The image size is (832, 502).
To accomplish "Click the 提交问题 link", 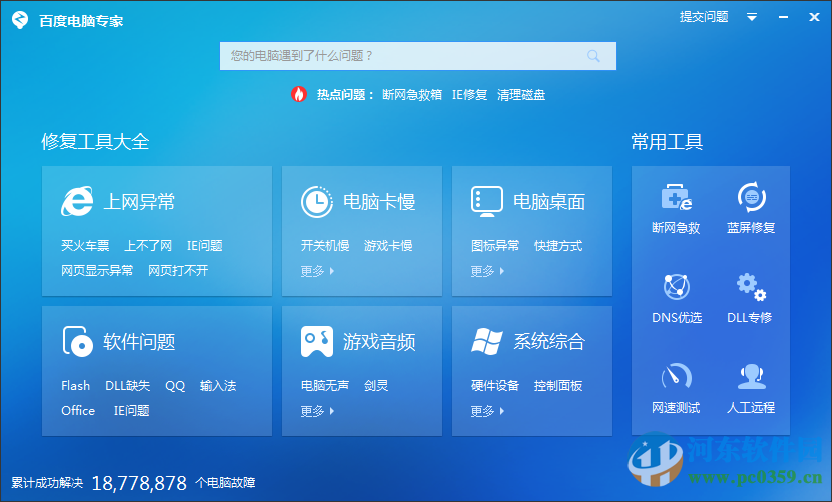I will pos(704,17).
